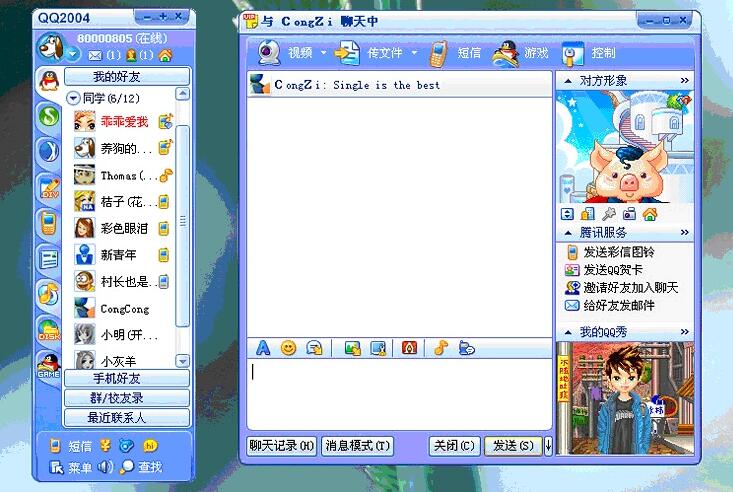Open the news page sidebar icon
Image resolution: width=733 pixels, height=492 pixels.
(49, 260)
